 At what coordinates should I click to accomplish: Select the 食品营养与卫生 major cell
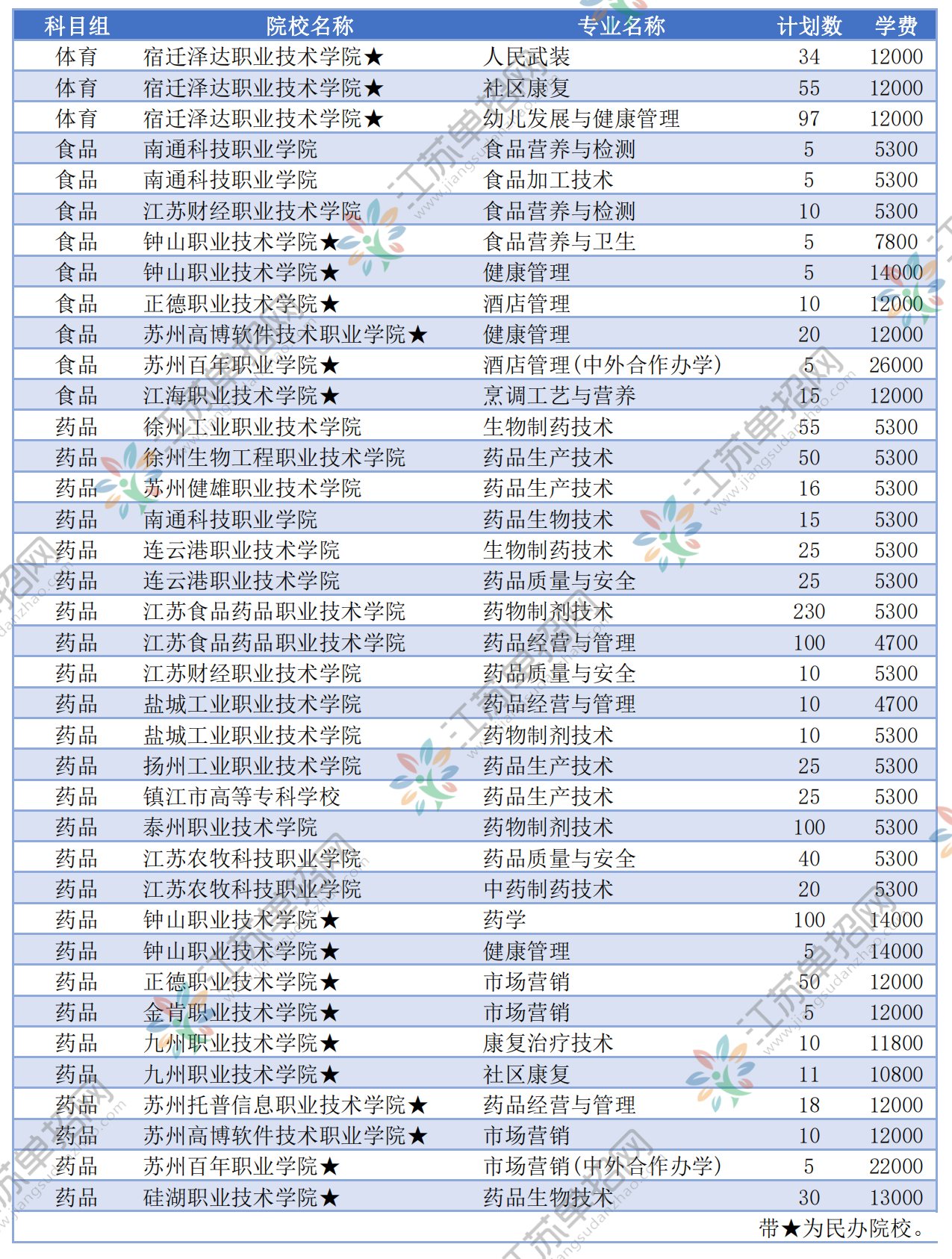(560, 242)
